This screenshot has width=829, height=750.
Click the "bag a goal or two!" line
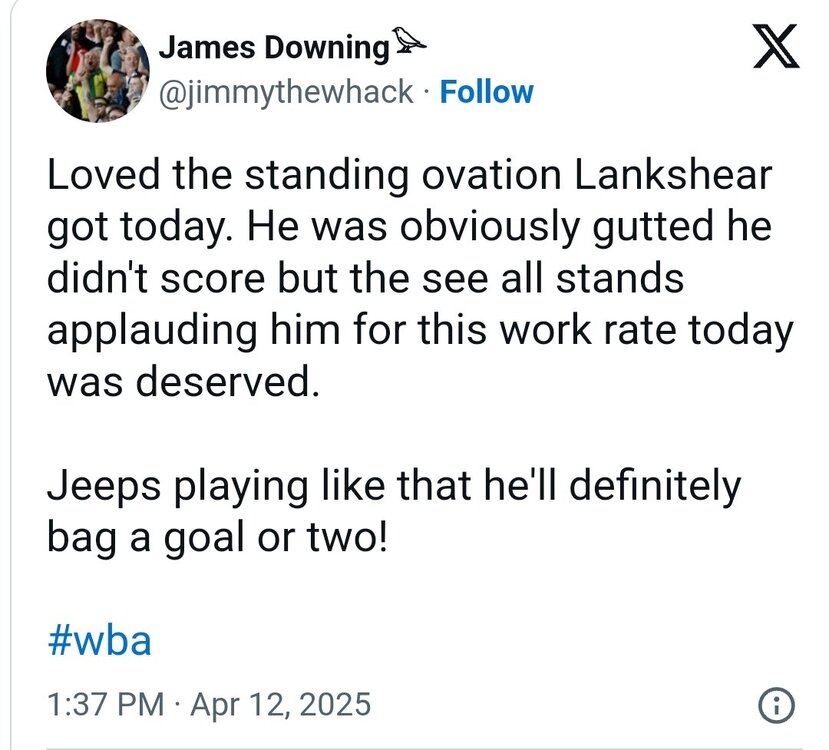tap(215, 538)
